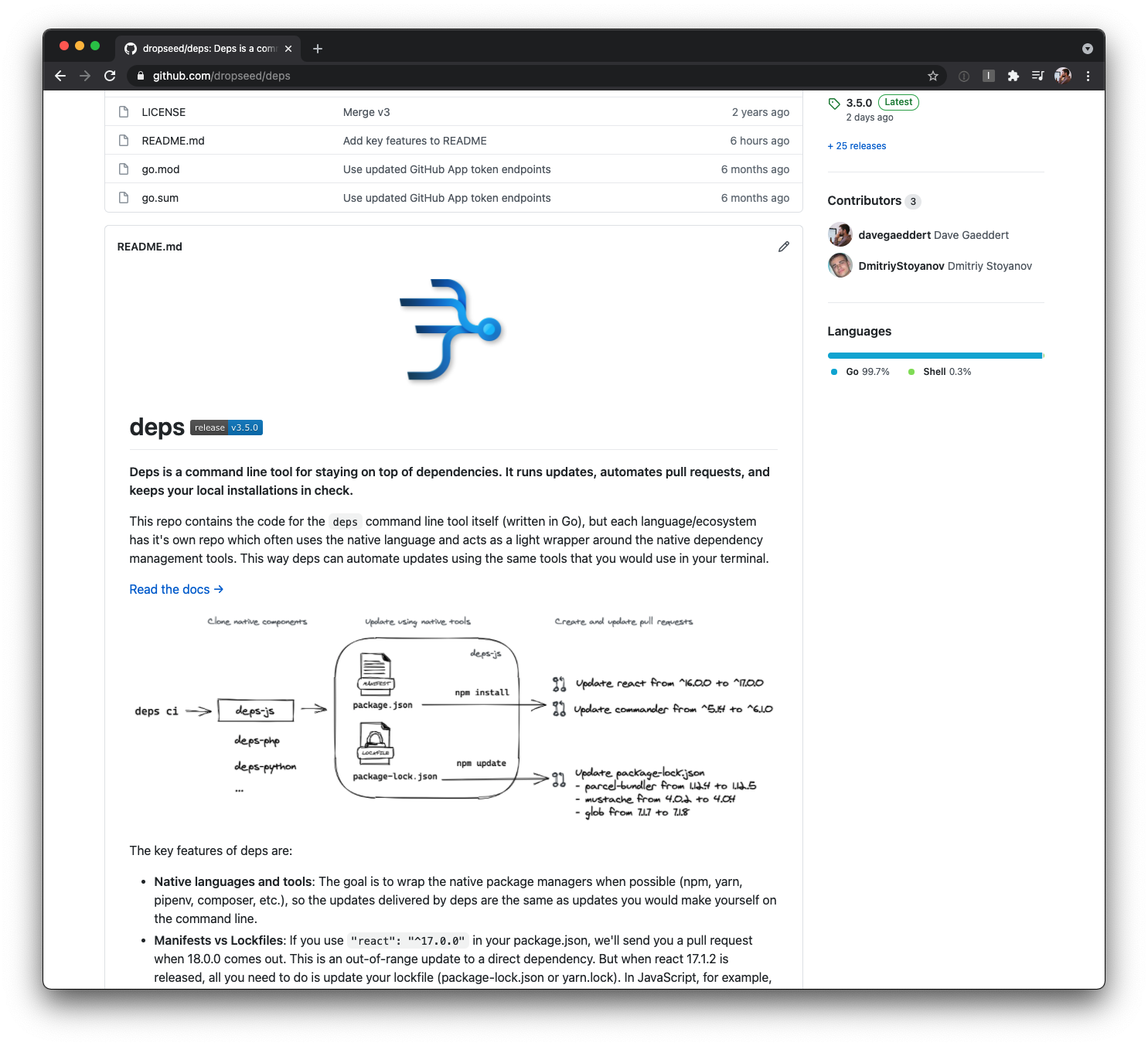The image size is (1148, 1046).
Task: Click the browser forward arrow
Action: [x=85, y=76]
